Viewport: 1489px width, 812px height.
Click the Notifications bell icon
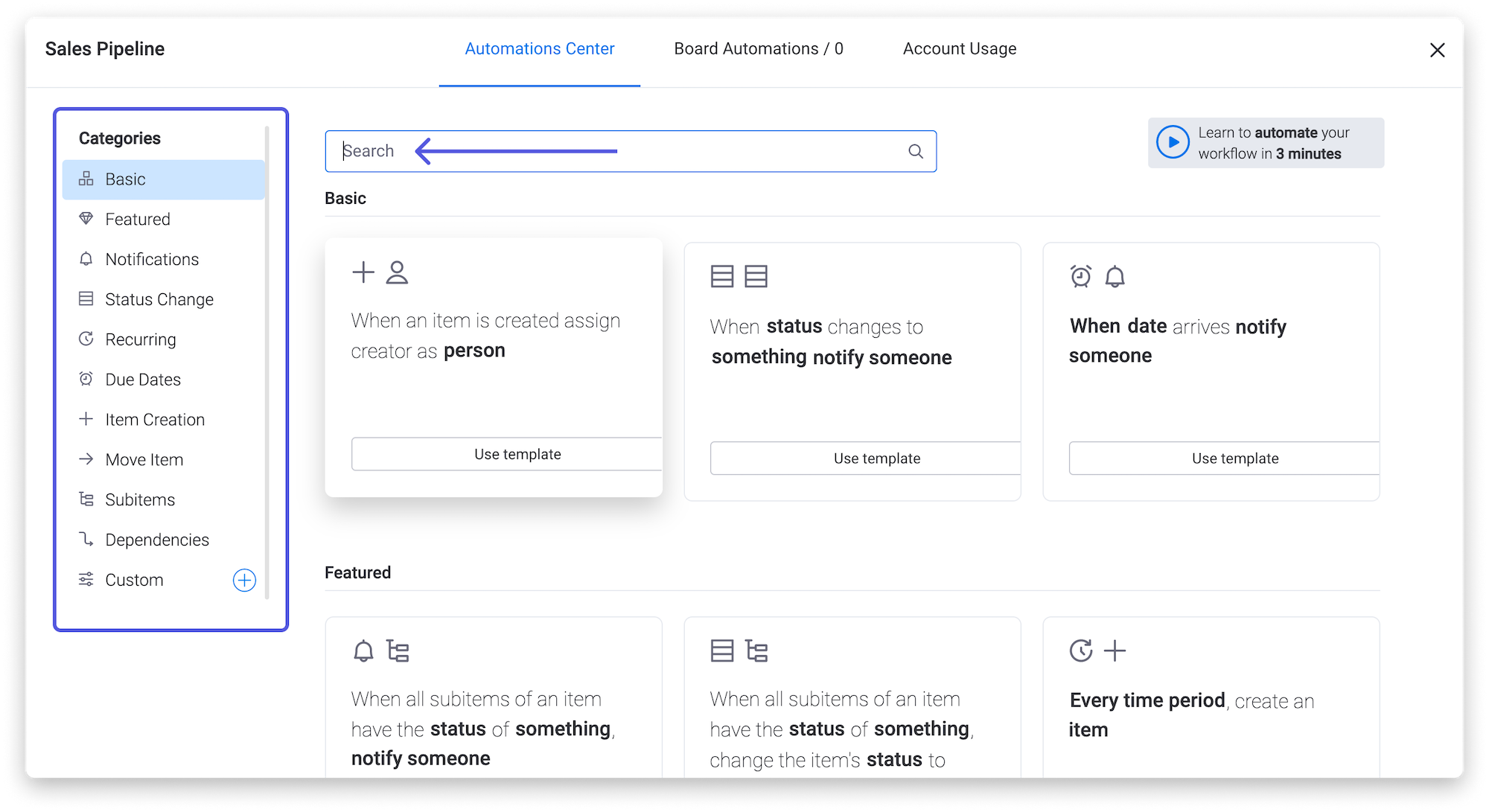(88, 259)
